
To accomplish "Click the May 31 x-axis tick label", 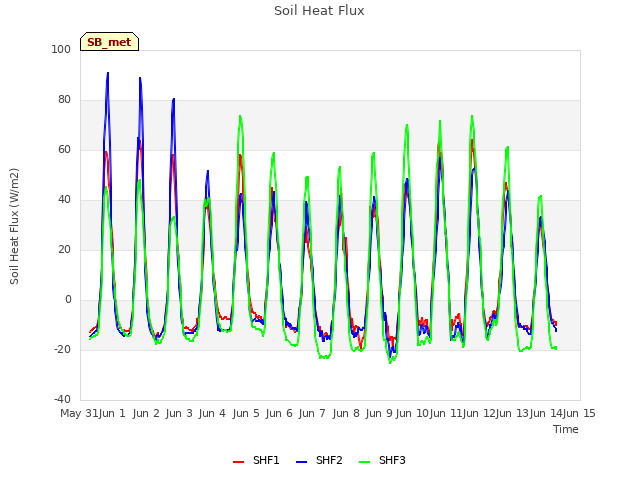I will coord(79,413).
